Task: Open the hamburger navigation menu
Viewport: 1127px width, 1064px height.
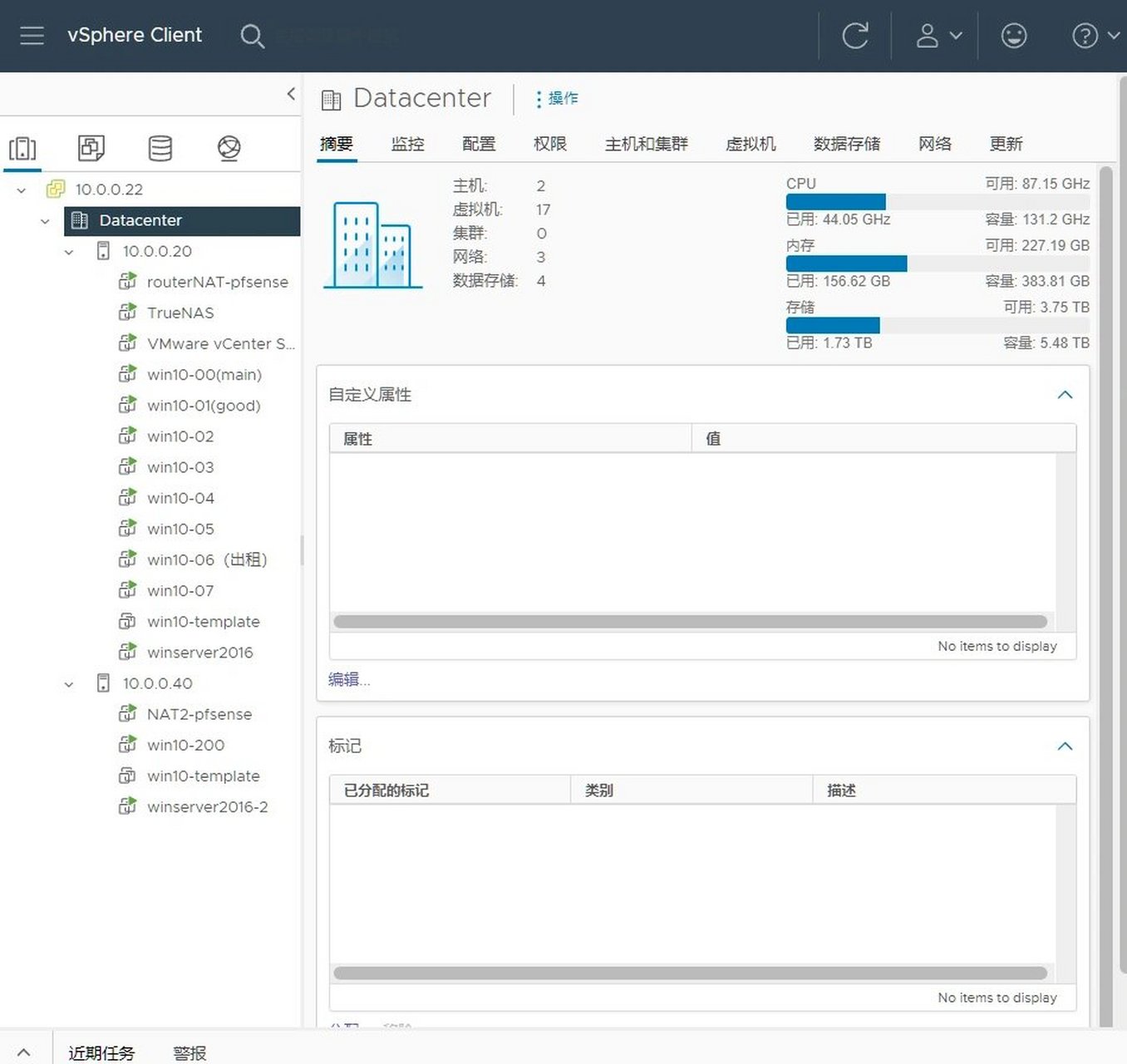Action: 32,35
